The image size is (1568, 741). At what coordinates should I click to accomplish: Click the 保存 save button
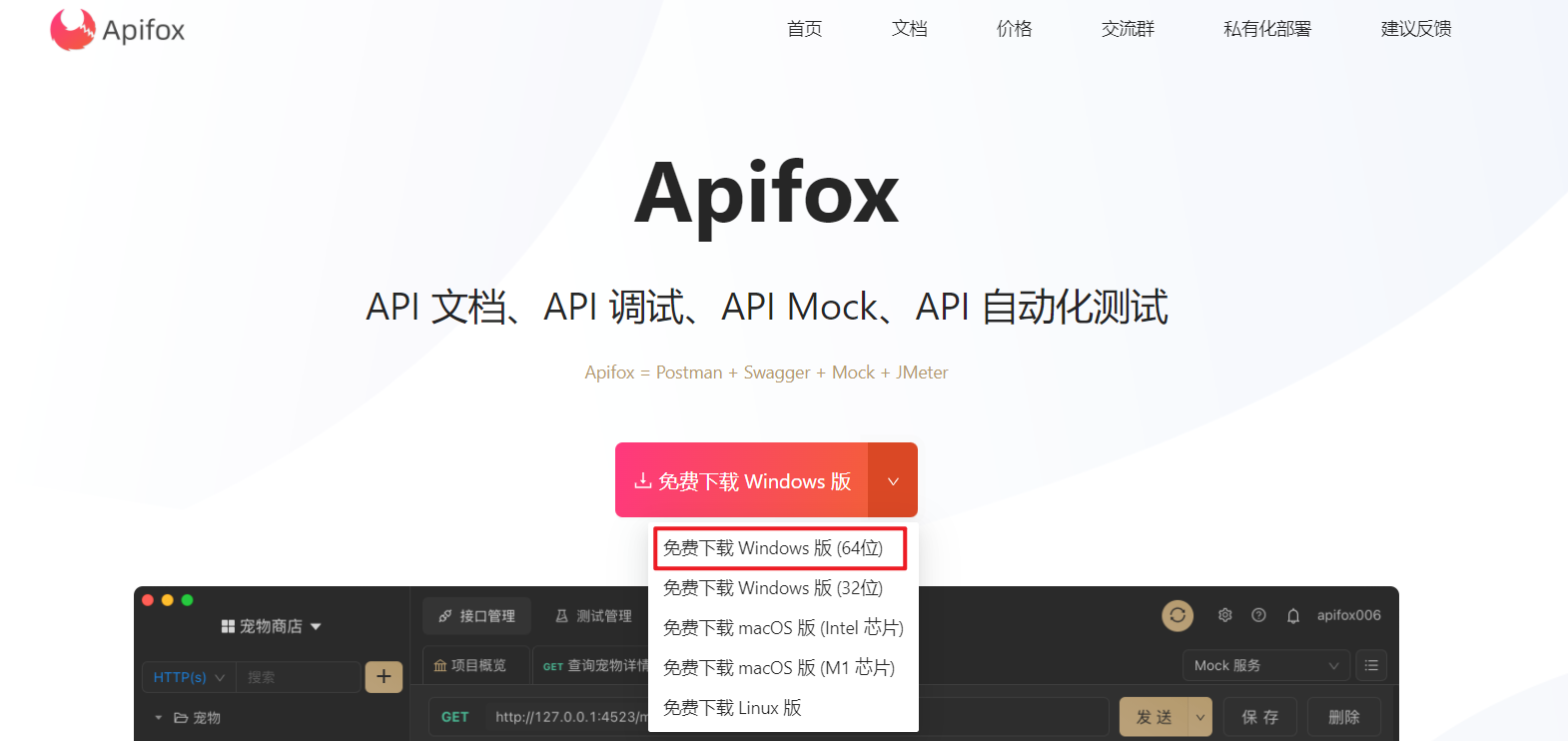[x=1259, y=717]
